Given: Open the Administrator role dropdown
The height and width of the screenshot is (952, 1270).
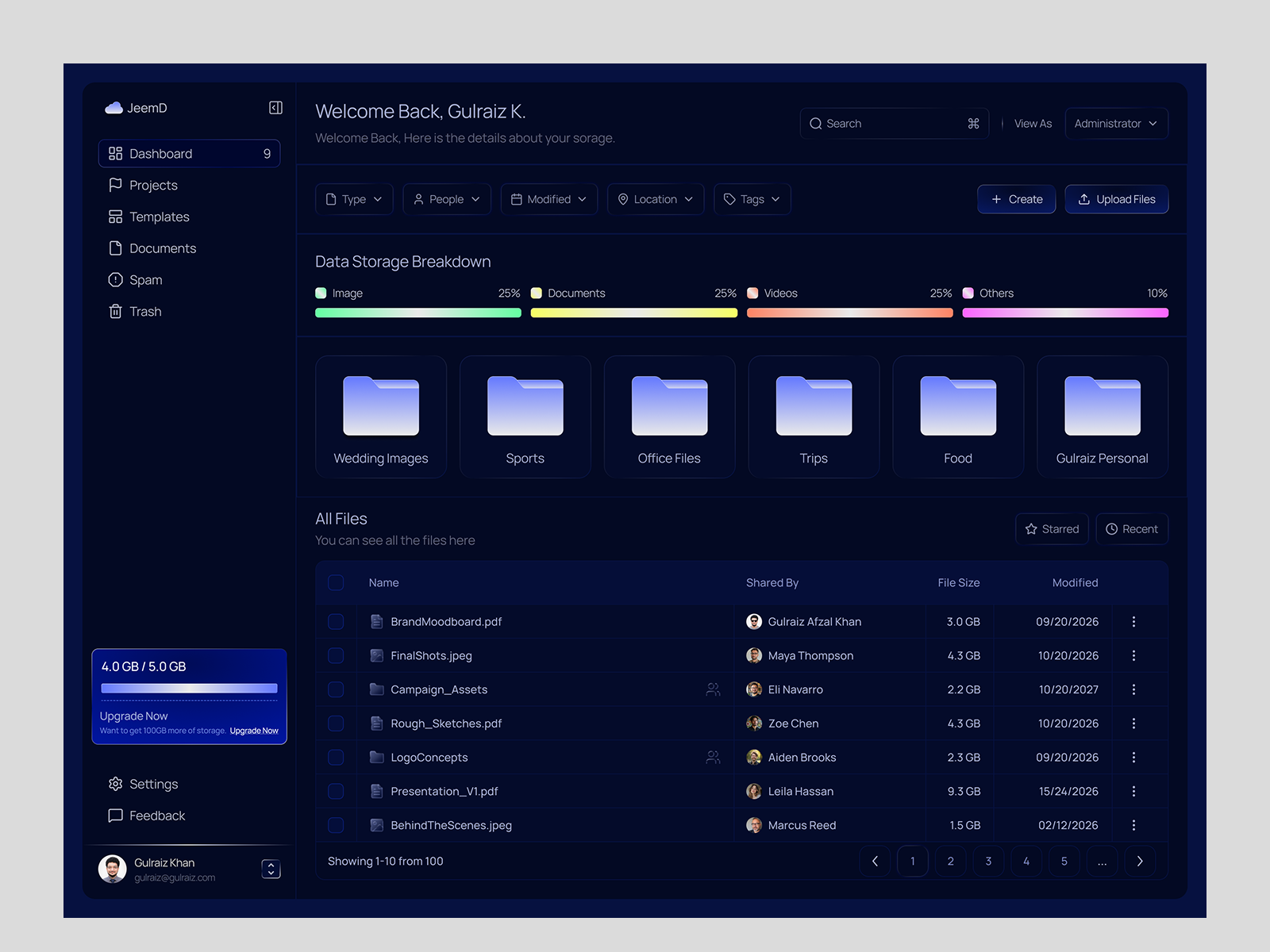Looking at the screenshot, I should 1116,123.
